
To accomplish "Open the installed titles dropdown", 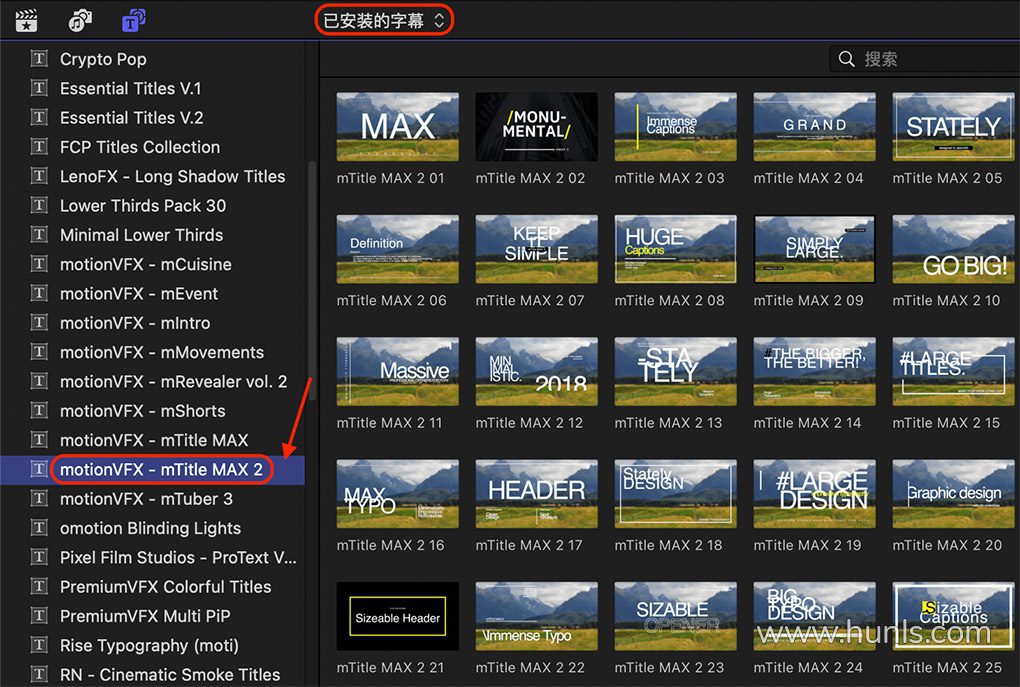I will tap(384, 21).
